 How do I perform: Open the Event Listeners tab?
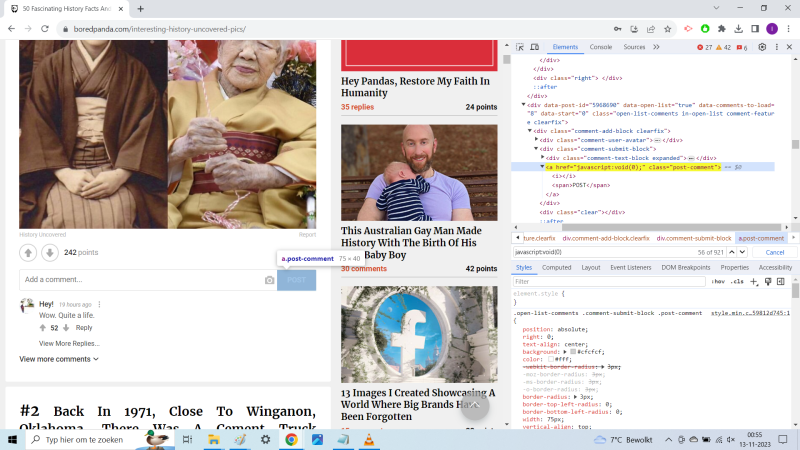point(631,267)
